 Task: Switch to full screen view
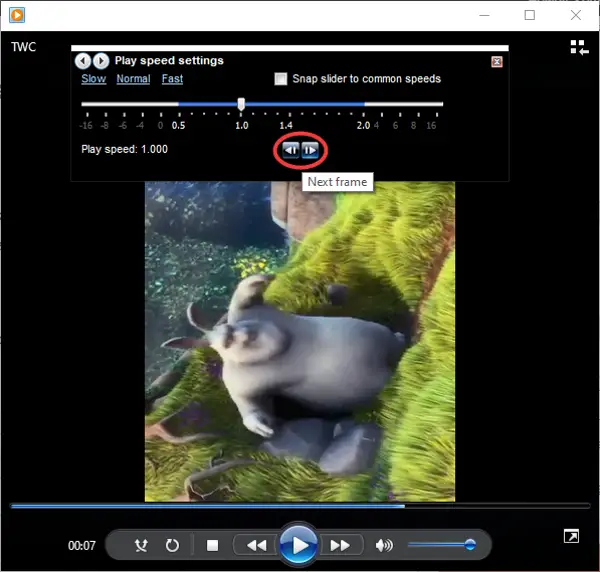(571, 536)
